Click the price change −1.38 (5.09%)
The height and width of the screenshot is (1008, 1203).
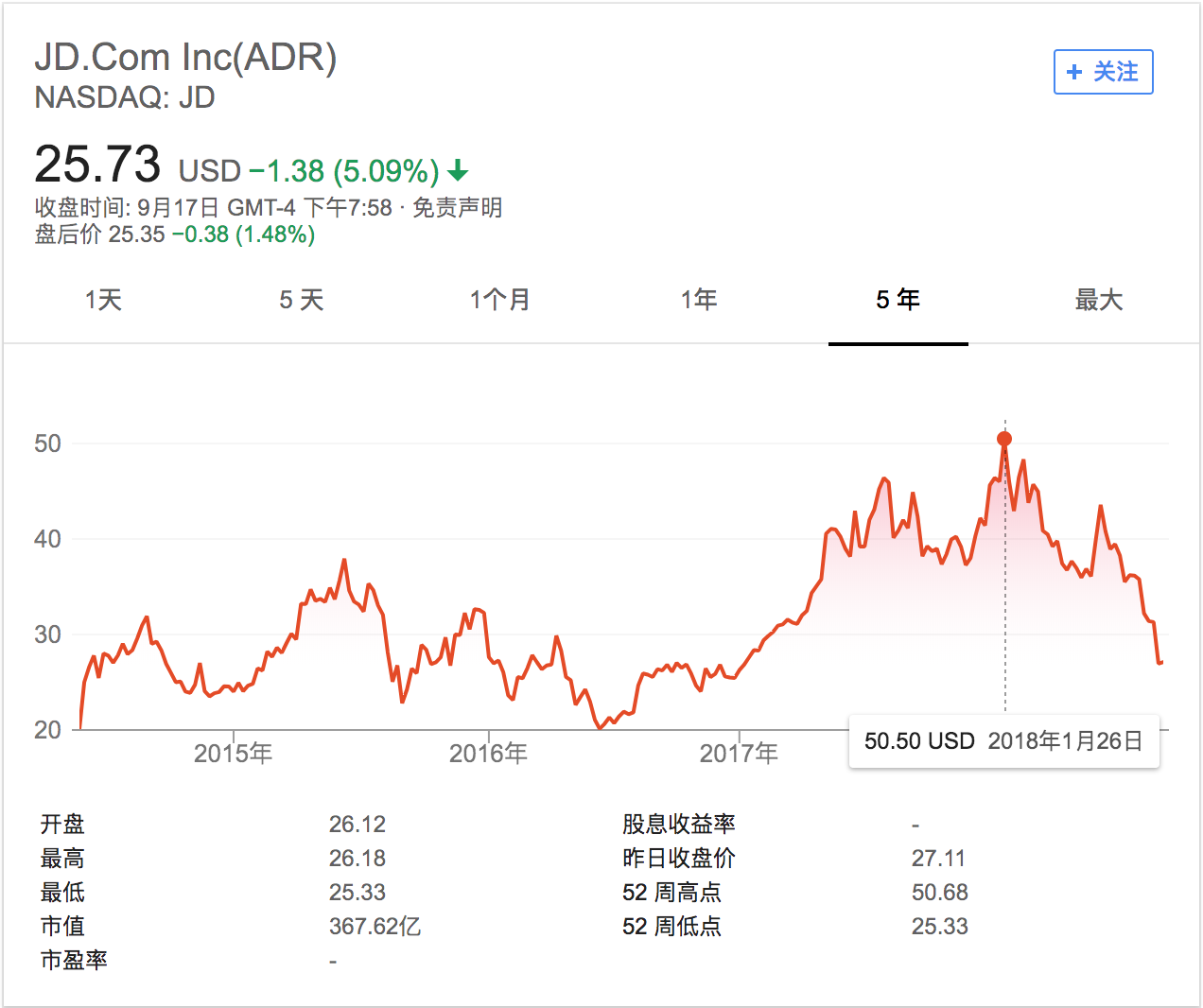344,170
